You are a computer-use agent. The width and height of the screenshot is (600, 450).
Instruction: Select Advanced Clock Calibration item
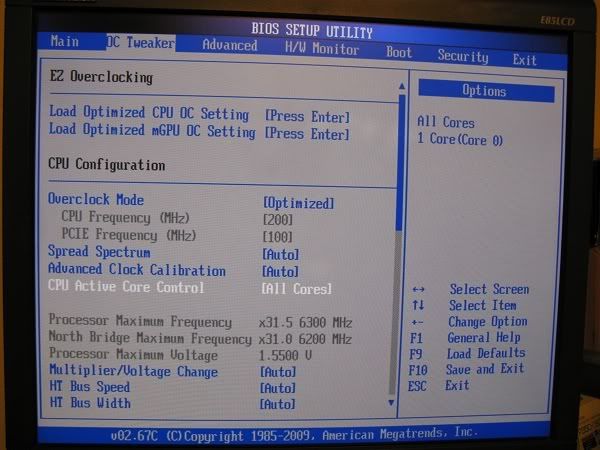click(137, 269)
